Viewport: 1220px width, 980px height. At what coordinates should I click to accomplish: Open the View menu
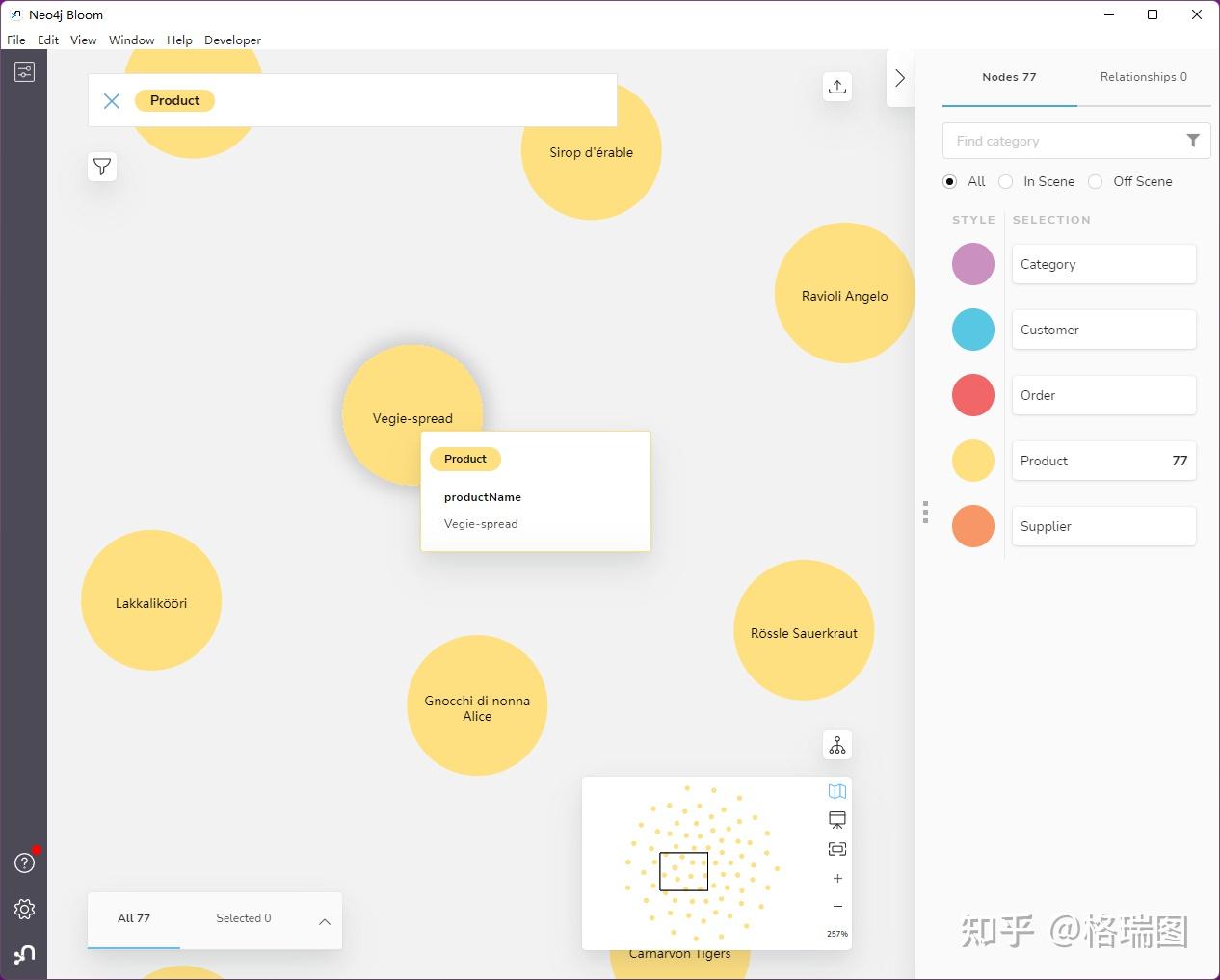[x=84, y=40]
